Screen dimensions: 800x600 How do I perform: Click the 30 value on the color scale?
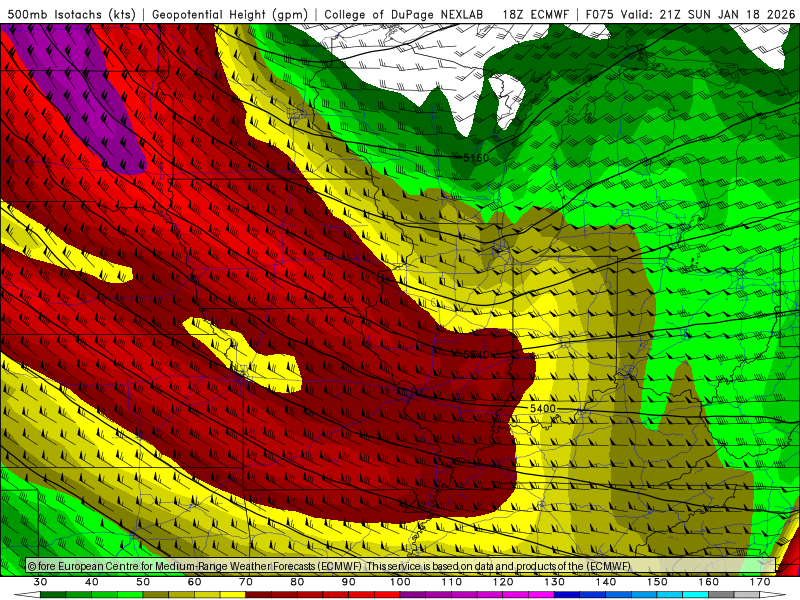click(41, 582)
